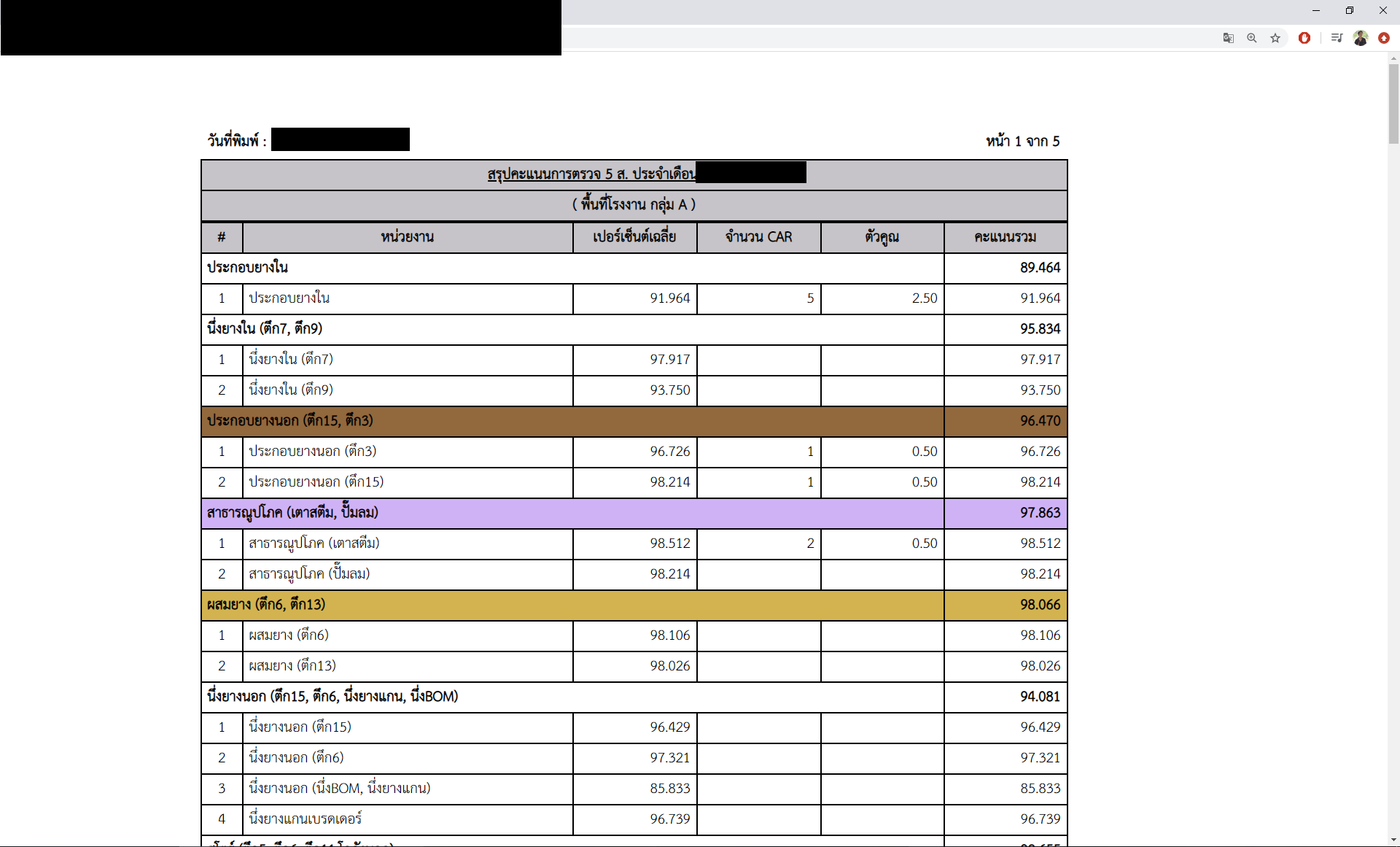Click the yellow header 'ผสมยาง (ตึก6, ตึก13)'
Screen dimensions: 1400x847
pyautogui.click(x=266, y=605)
